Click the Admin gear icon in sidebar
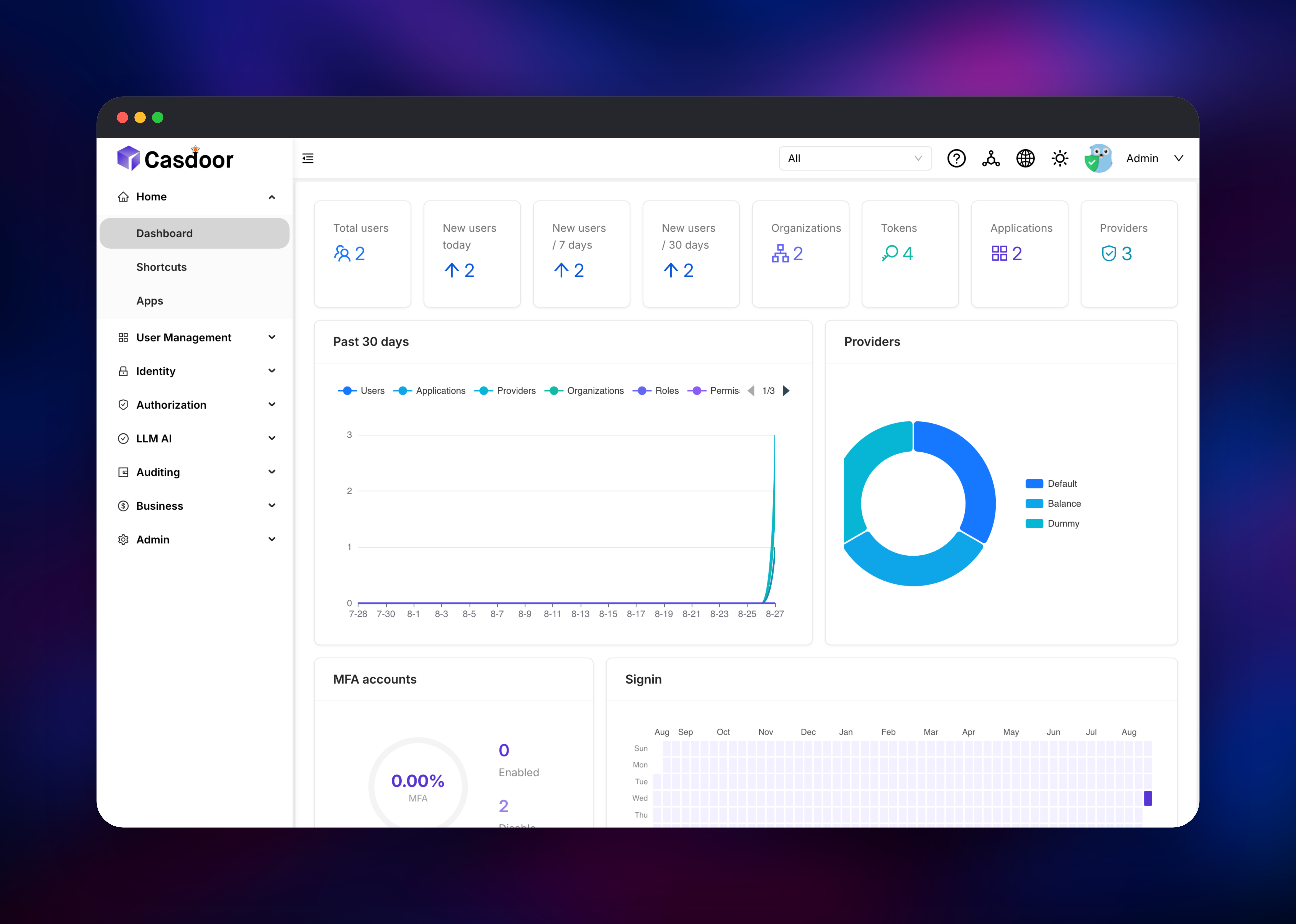 123,539
